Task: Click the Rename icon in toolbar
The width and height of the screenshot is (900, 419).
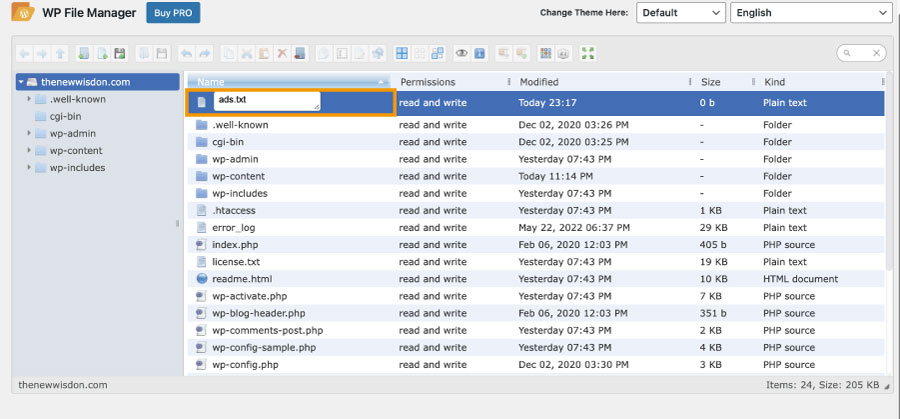Action: (x=341, y=53)
